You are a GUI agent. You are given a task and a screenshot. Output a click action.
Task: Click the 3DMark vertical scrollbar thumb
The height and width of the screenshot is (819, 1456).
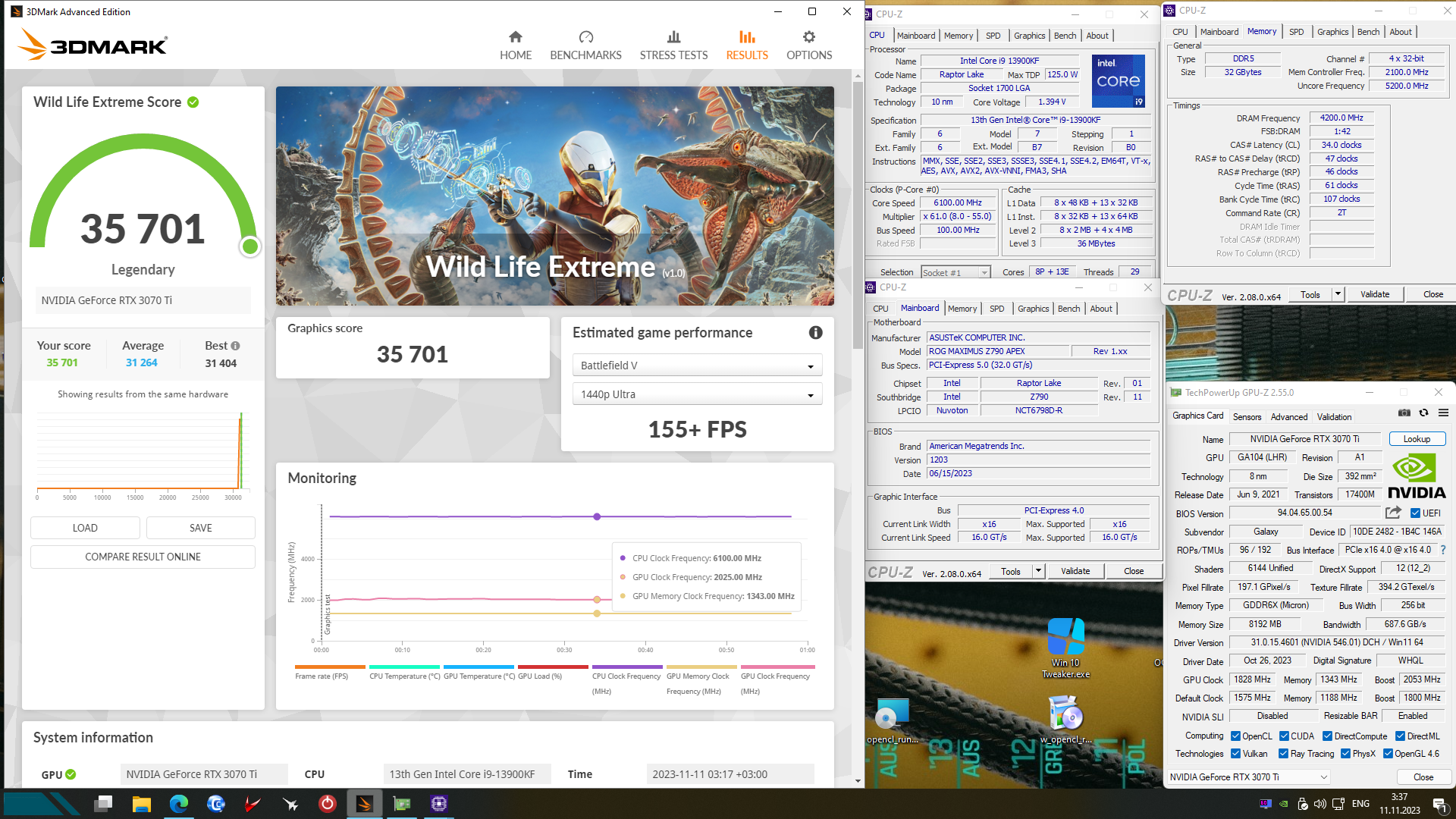(x=858, y=216)
